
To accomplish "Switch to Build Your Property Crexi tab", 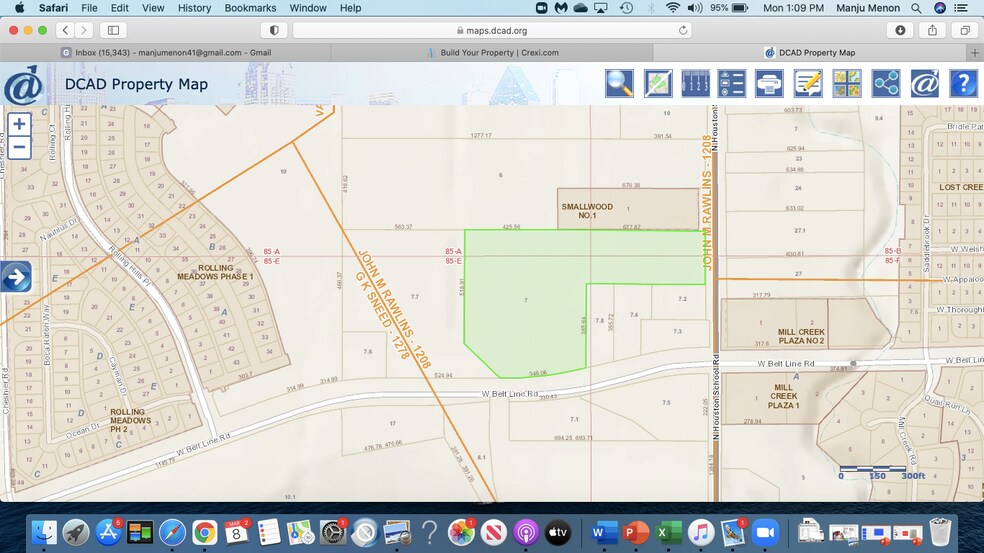I will [x=492, y=53].
